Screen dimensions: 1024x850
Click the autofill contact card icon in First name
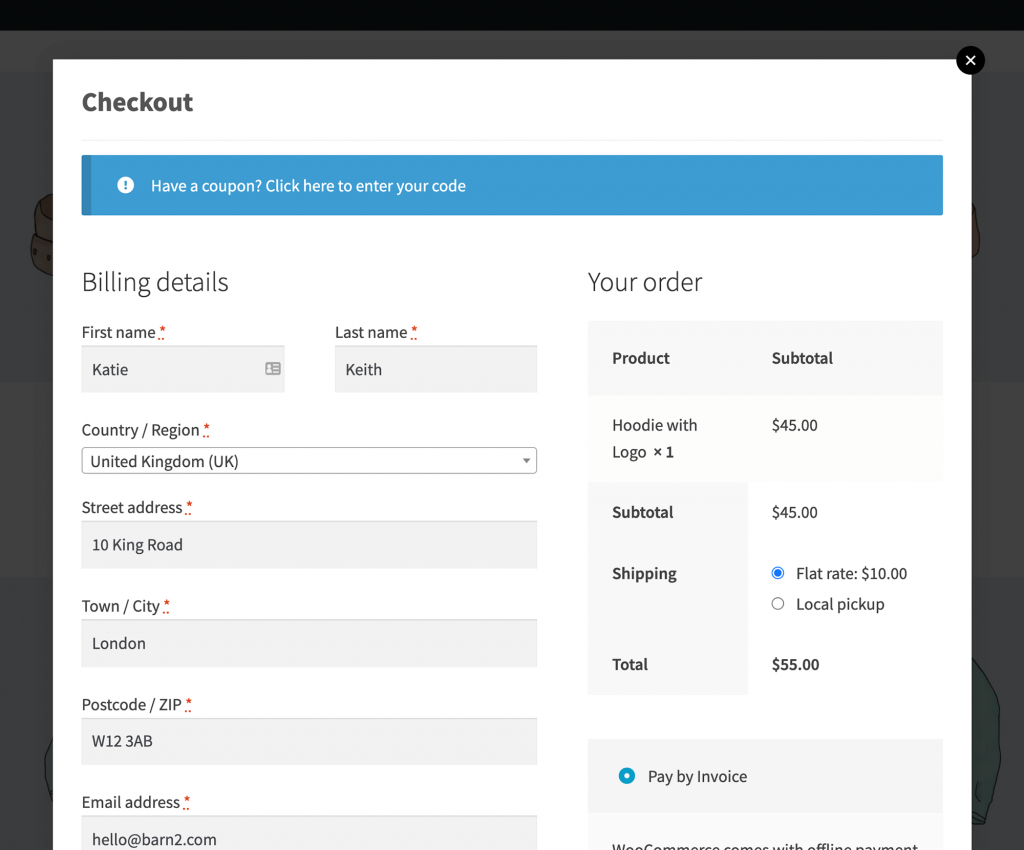click(x=272, y=369)
